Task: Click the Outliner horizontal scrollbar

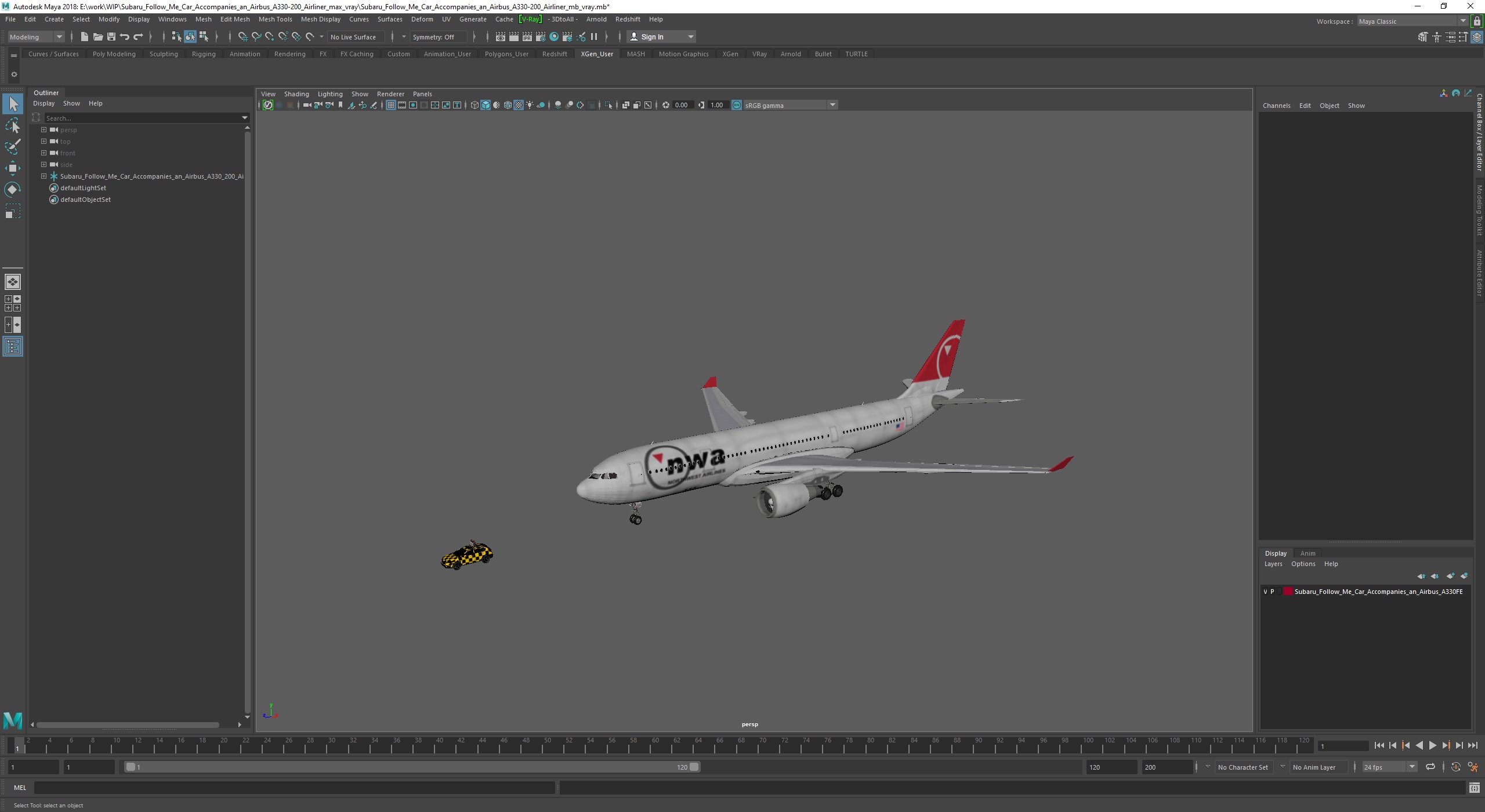Action: (x=128, y=724)
